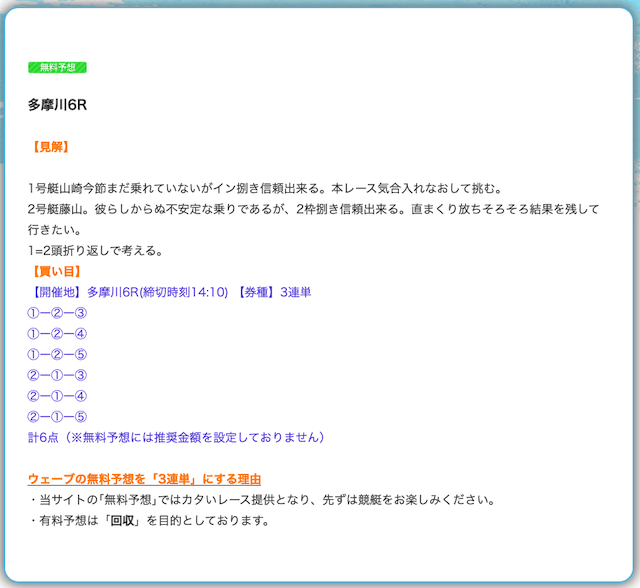The height and width of the screenshot is (588, 640).
Task: Click the orange 【見解】 label
Action: click(x=51, y=147)
